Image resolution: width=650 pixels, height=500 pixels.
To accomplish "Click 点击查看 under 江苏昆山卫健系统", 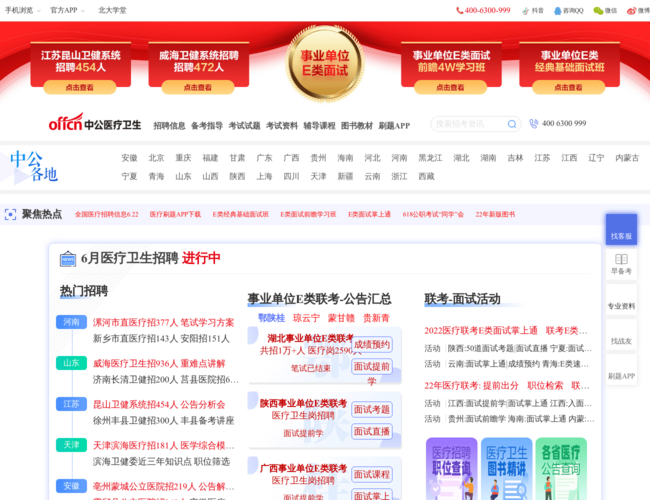I will 80,87.
